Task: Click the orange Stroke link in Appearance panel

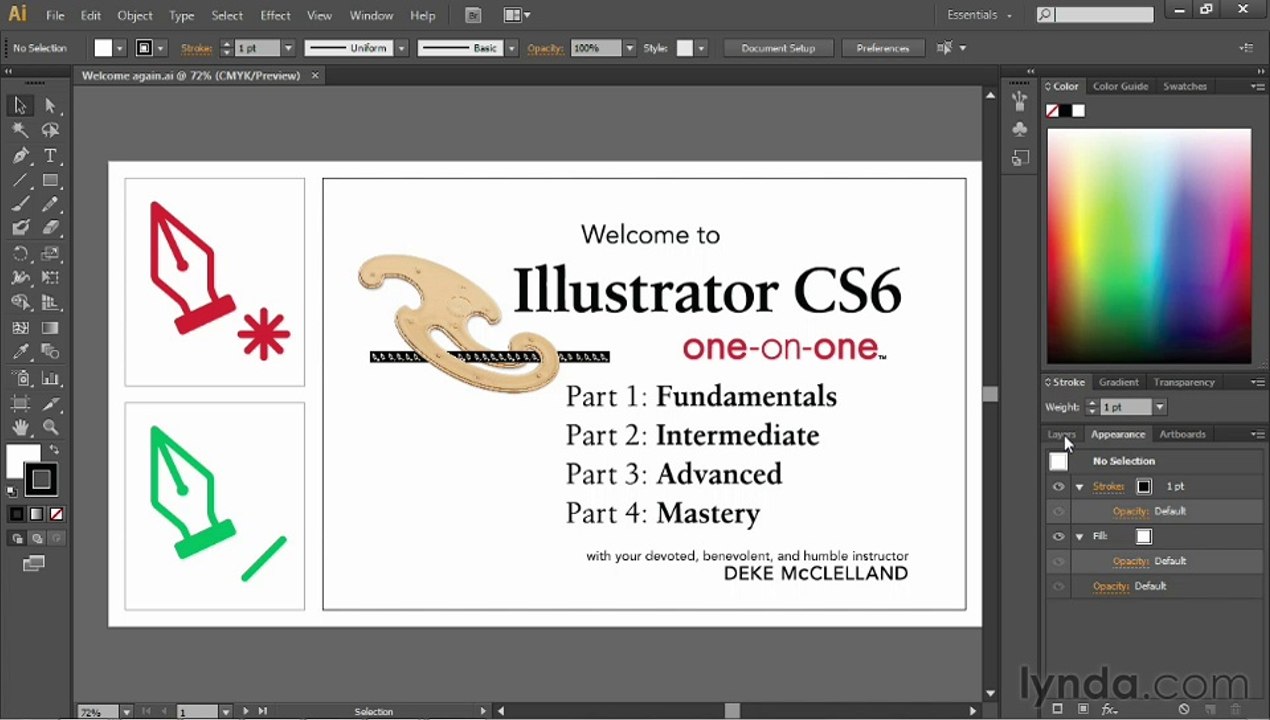Action: [x=1108, y=487]
